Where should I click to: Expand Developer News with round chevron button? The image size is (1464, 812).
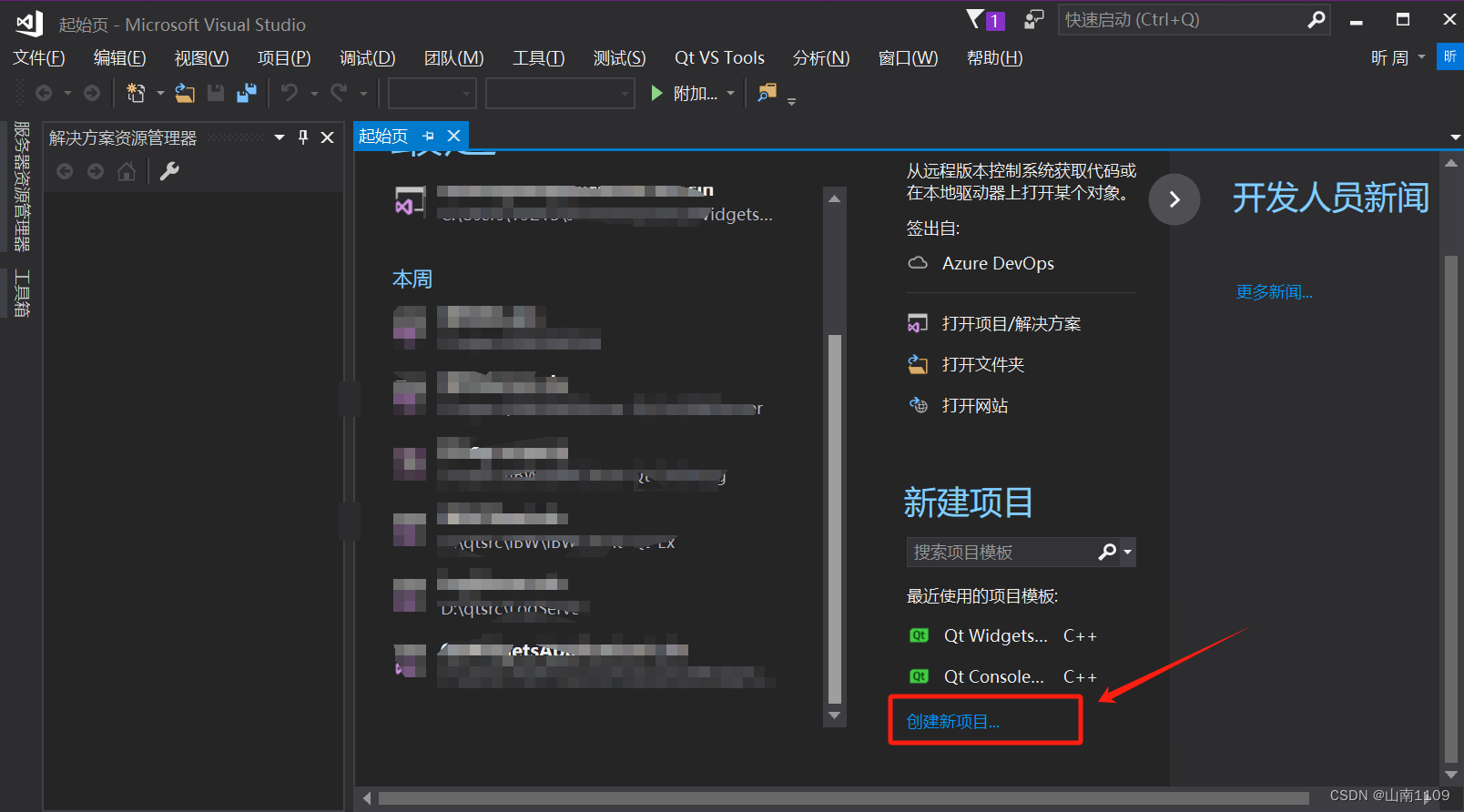pyautogui.click(x=1174, y=199)
